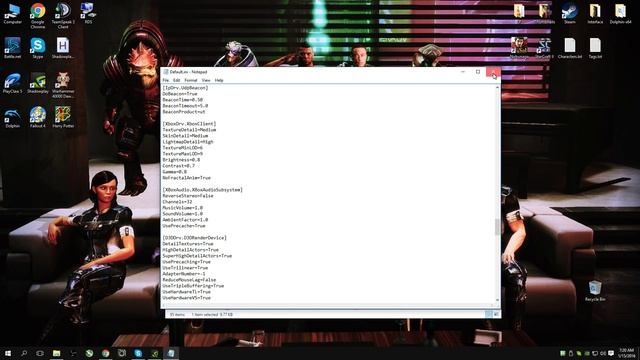This screenshot has width=640, height=360.
Task: Open the Nvidia Shadowplay desktop shortcut
Action: (38, 83)
